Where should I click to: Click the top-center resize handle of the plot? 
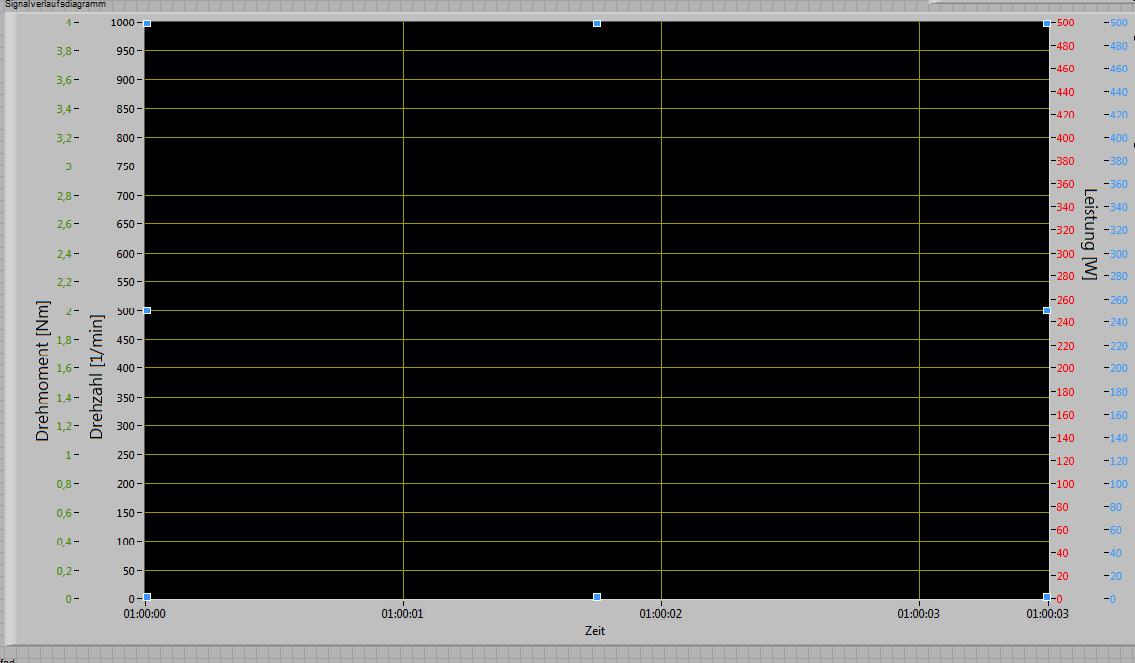[597, 24]
